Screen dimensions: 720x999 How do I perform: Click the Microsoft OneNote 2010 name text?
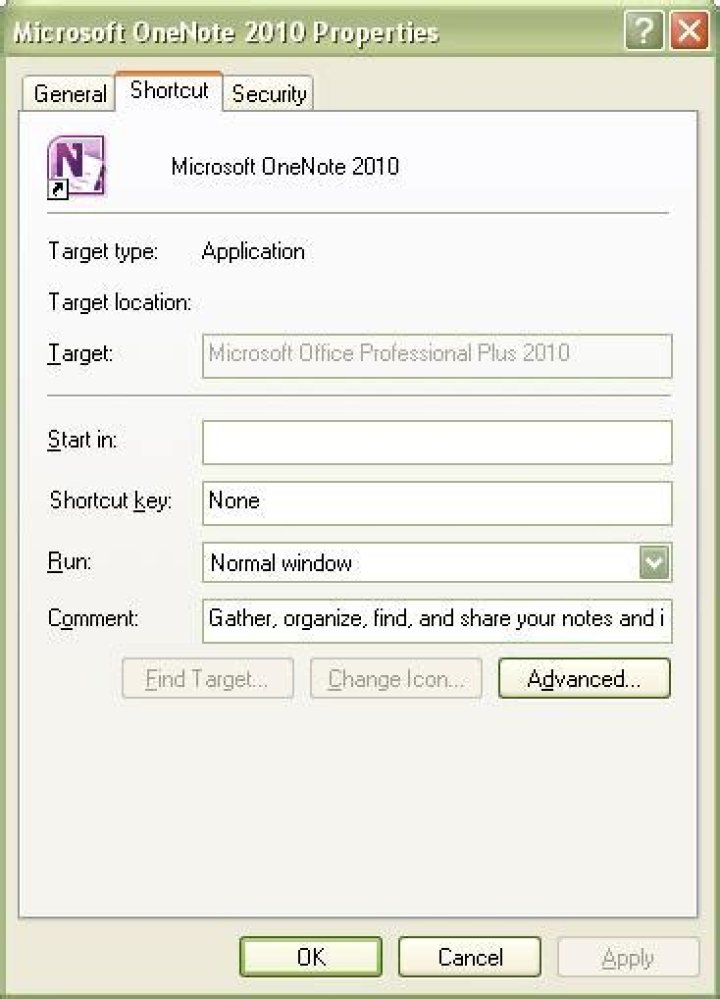click(x=285, y=167)
